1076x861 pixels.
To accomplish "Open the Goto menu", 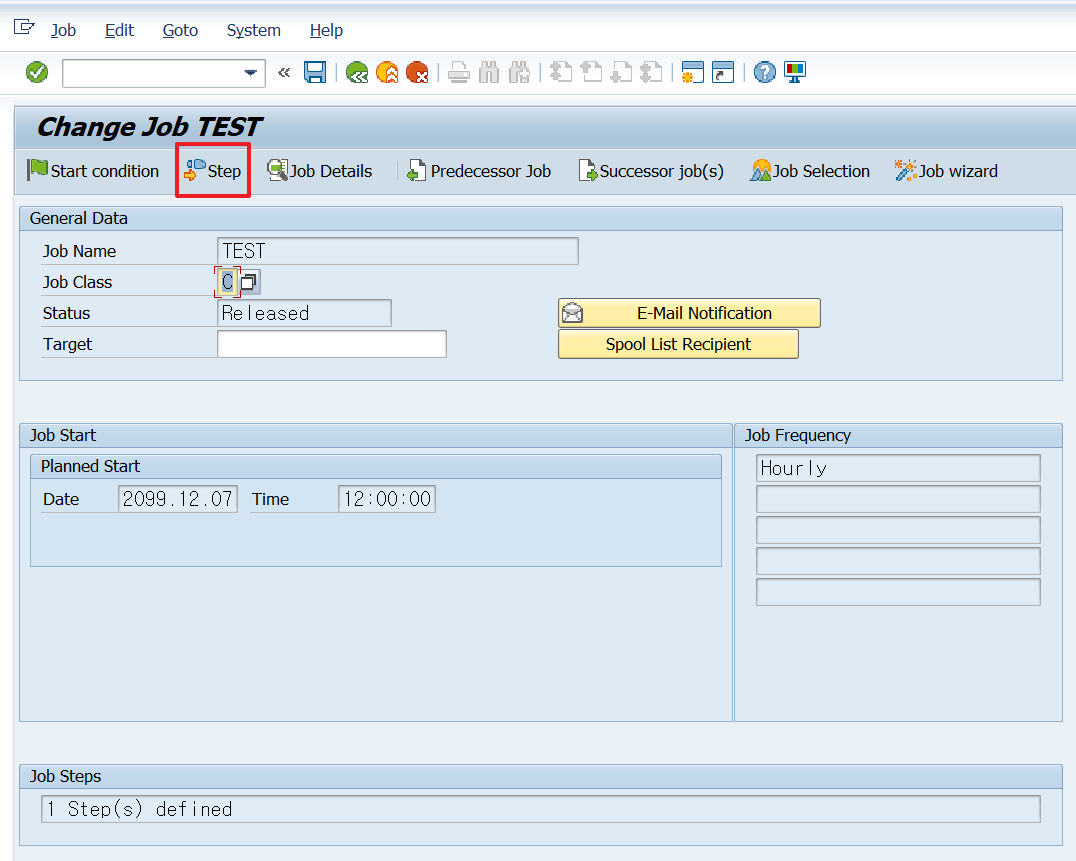I will point(179,30).
